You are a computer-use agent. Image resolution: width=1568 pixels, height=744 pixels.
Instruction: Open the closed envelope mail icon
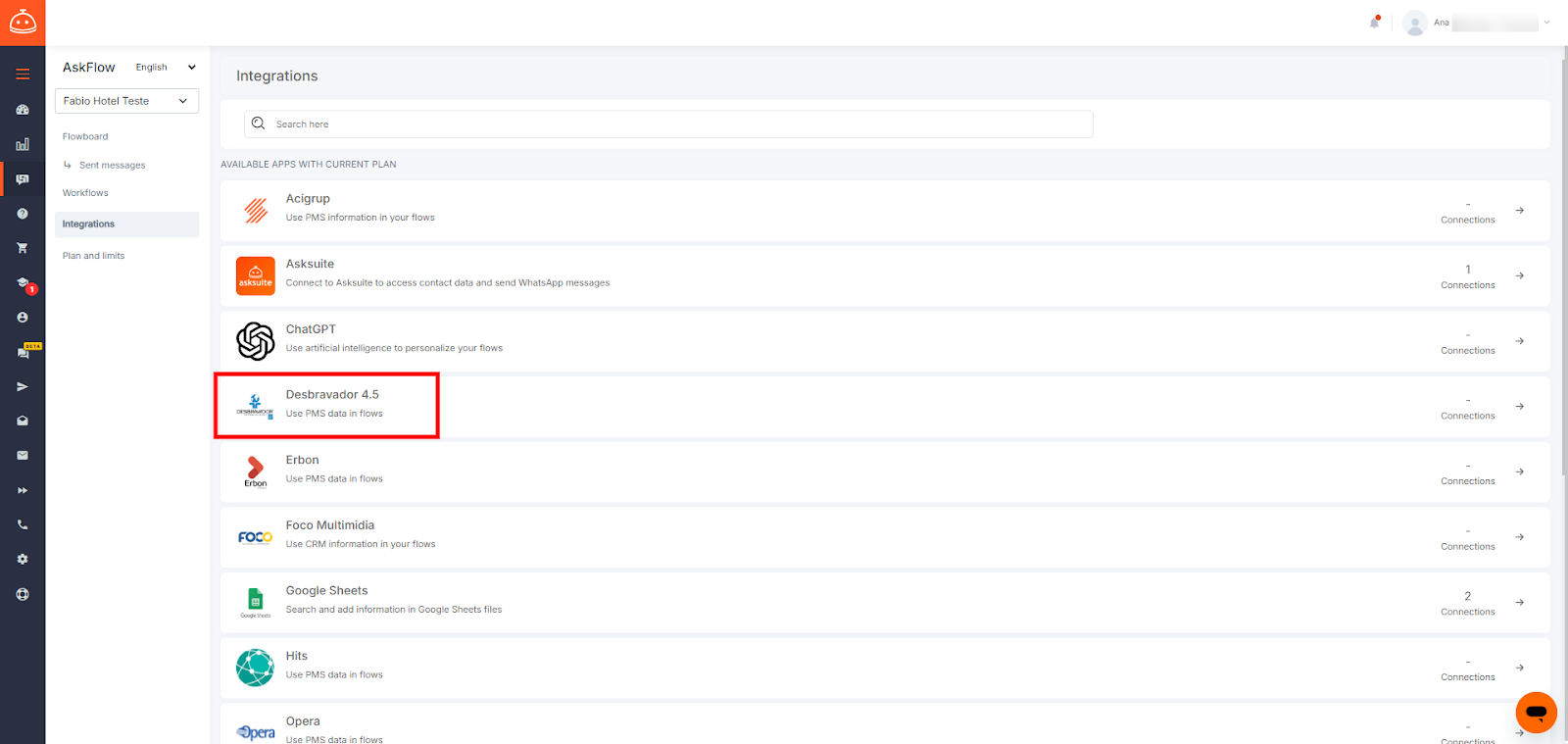pyautogui.click(x=23, y=455)
